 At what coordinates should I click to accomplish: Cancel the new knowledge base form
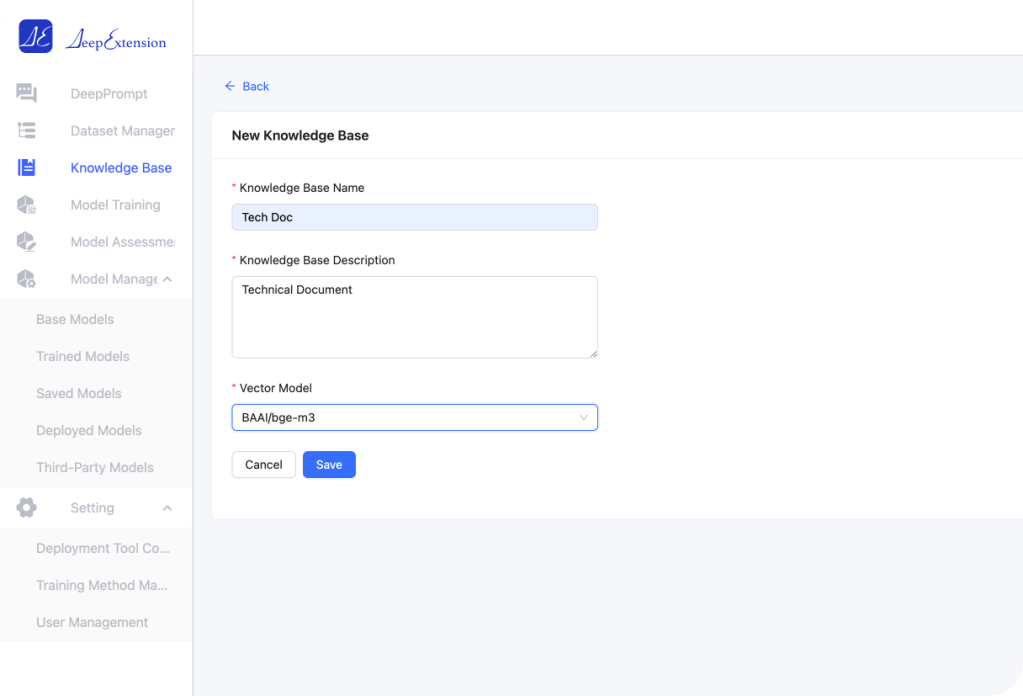(x=264, y=465)
